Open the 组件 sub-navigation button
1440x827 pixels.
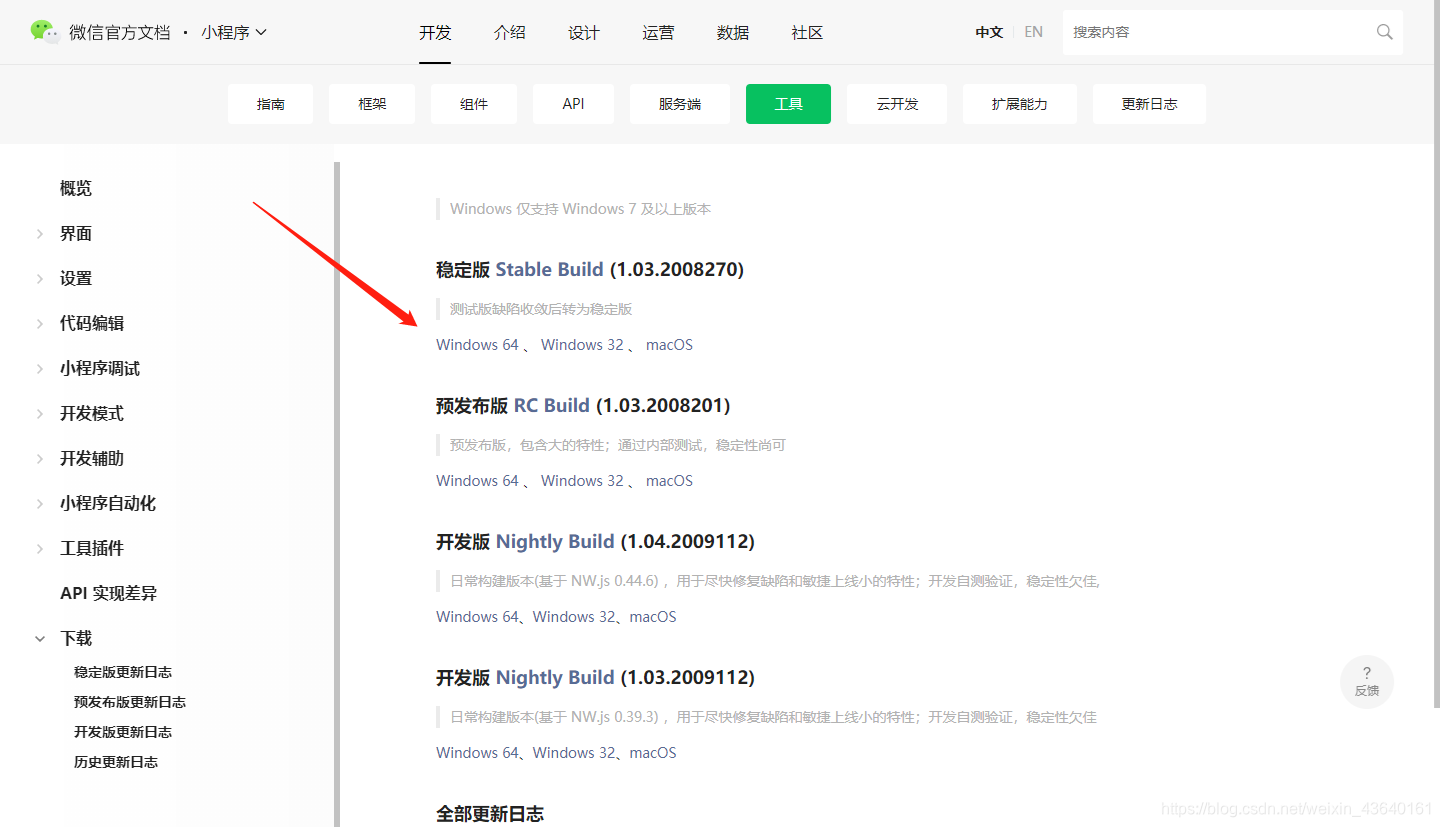click(x=474, y=104)
